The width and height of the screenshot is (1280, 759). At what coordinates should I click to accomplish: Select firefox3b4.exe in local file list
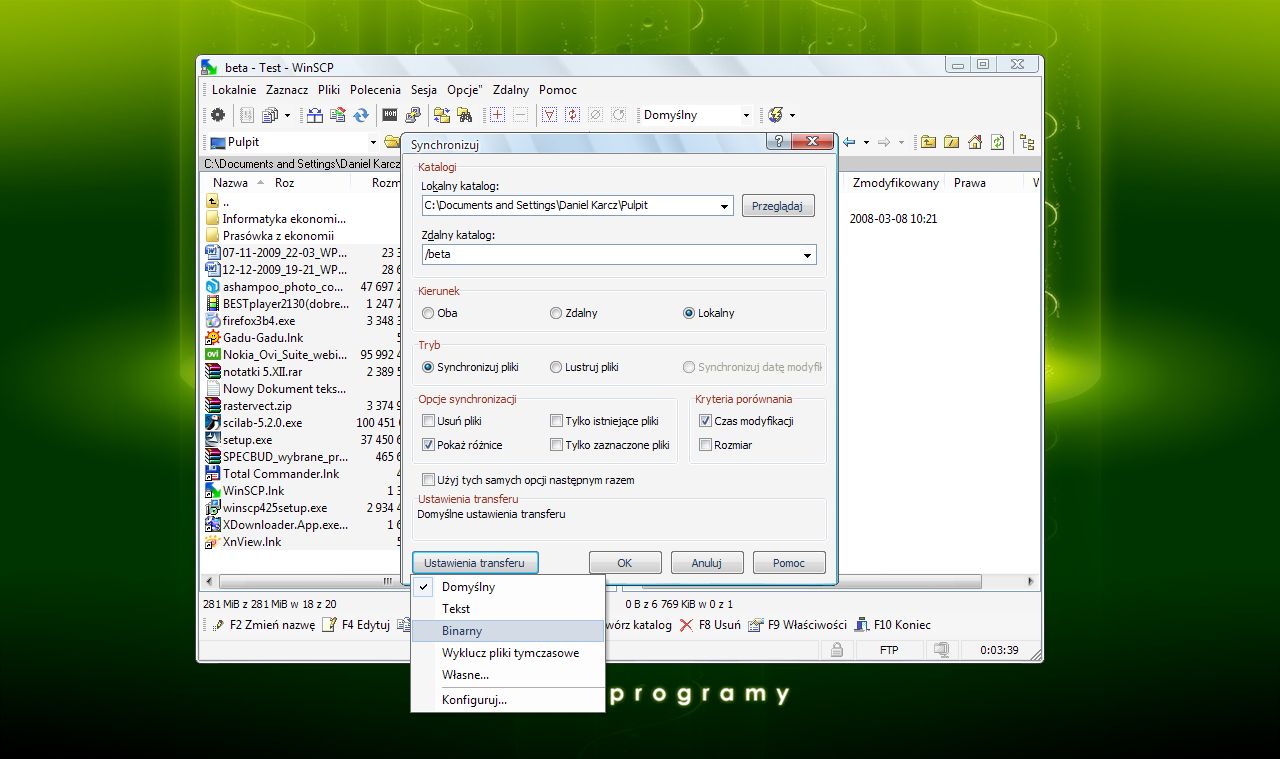click(259, 321)
